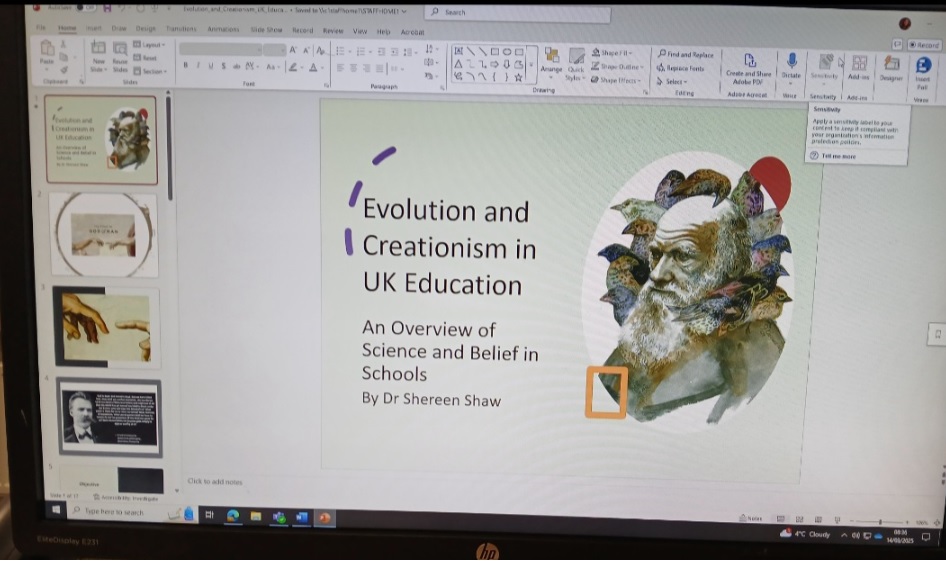Open Quick Styles gallery

(x=576, y=65)
